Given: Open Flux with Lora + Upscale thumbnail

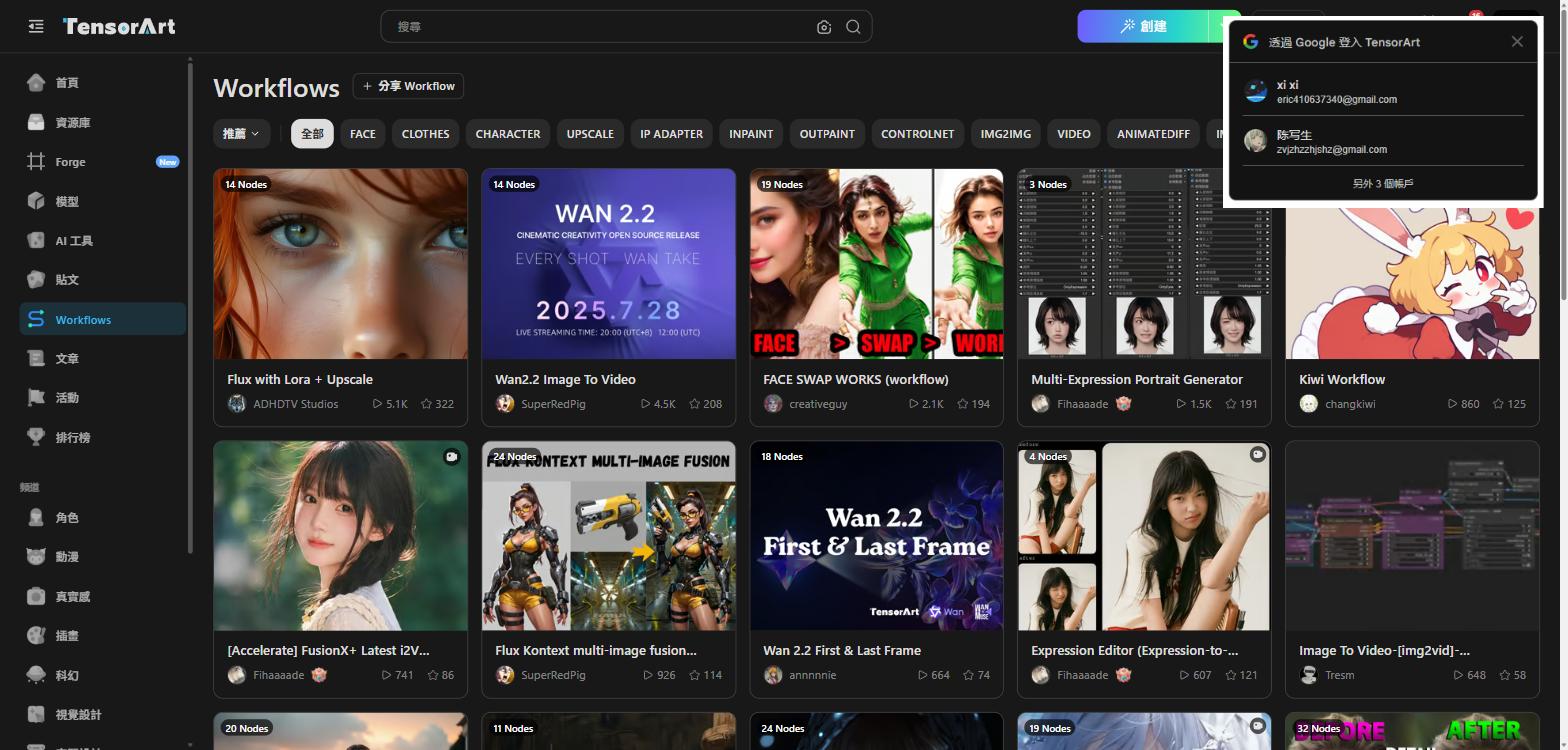Looking at the screenshot, I should tap(341, 264).
